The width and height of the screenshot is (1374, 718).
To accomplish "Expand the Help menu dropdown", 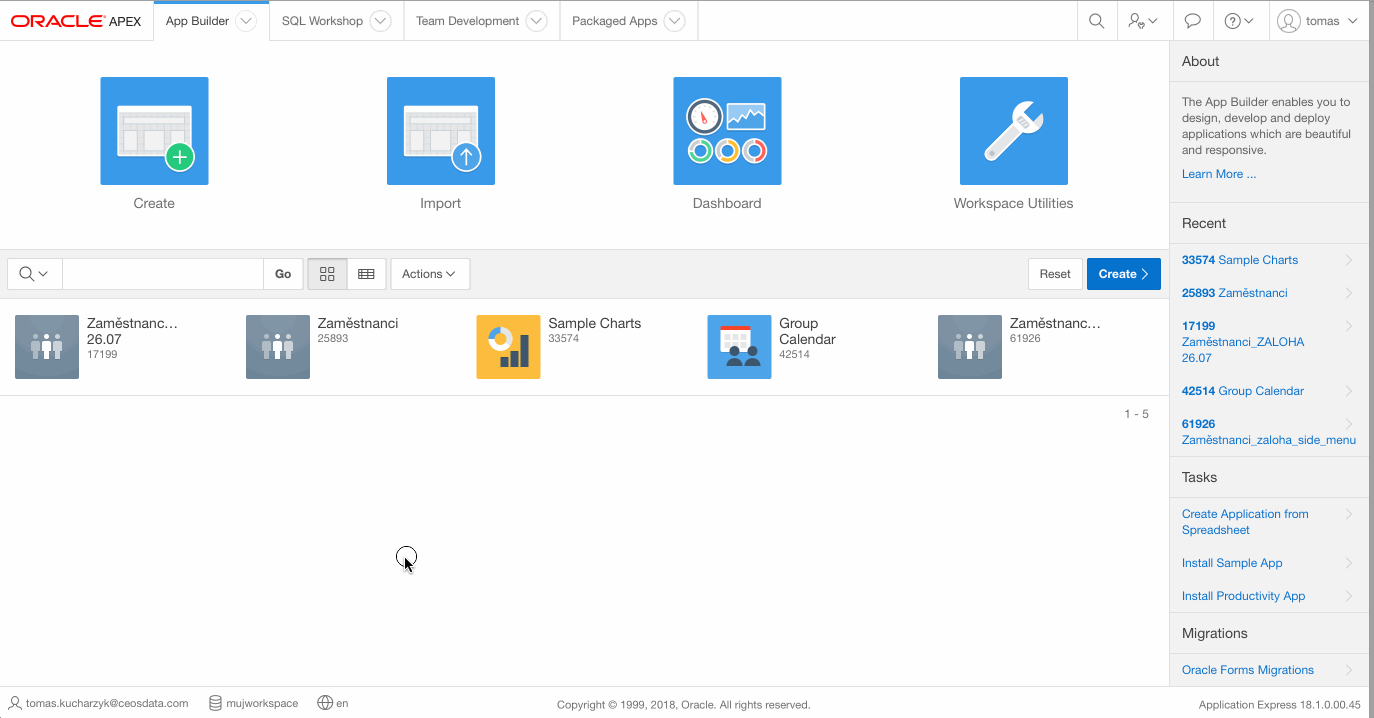I will [x=1239, y=21].
